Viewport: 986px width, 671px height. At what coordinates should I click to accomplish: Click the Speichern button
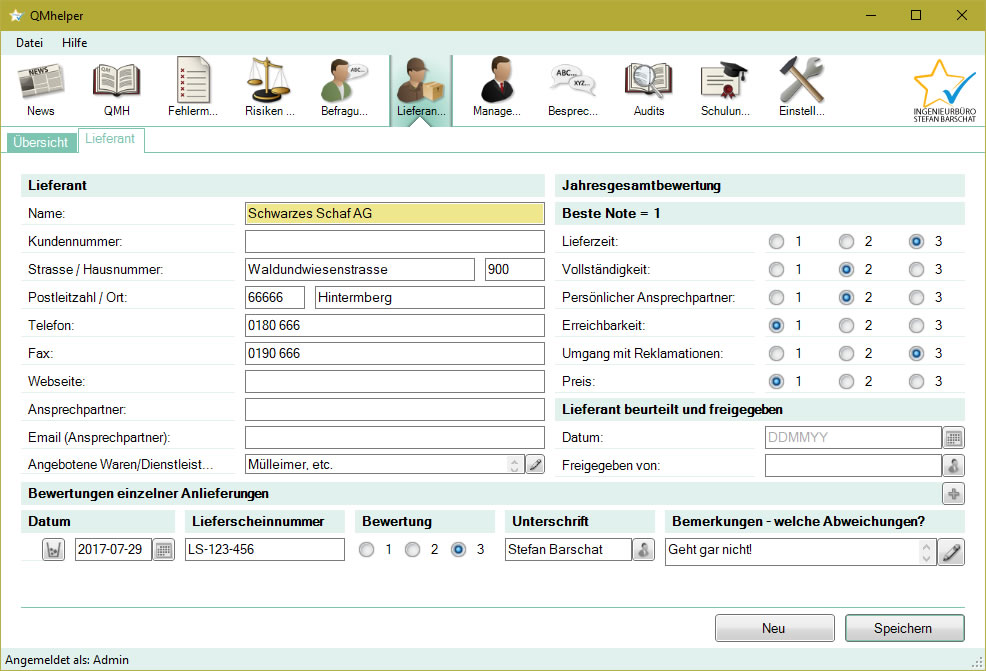(904, 628)
